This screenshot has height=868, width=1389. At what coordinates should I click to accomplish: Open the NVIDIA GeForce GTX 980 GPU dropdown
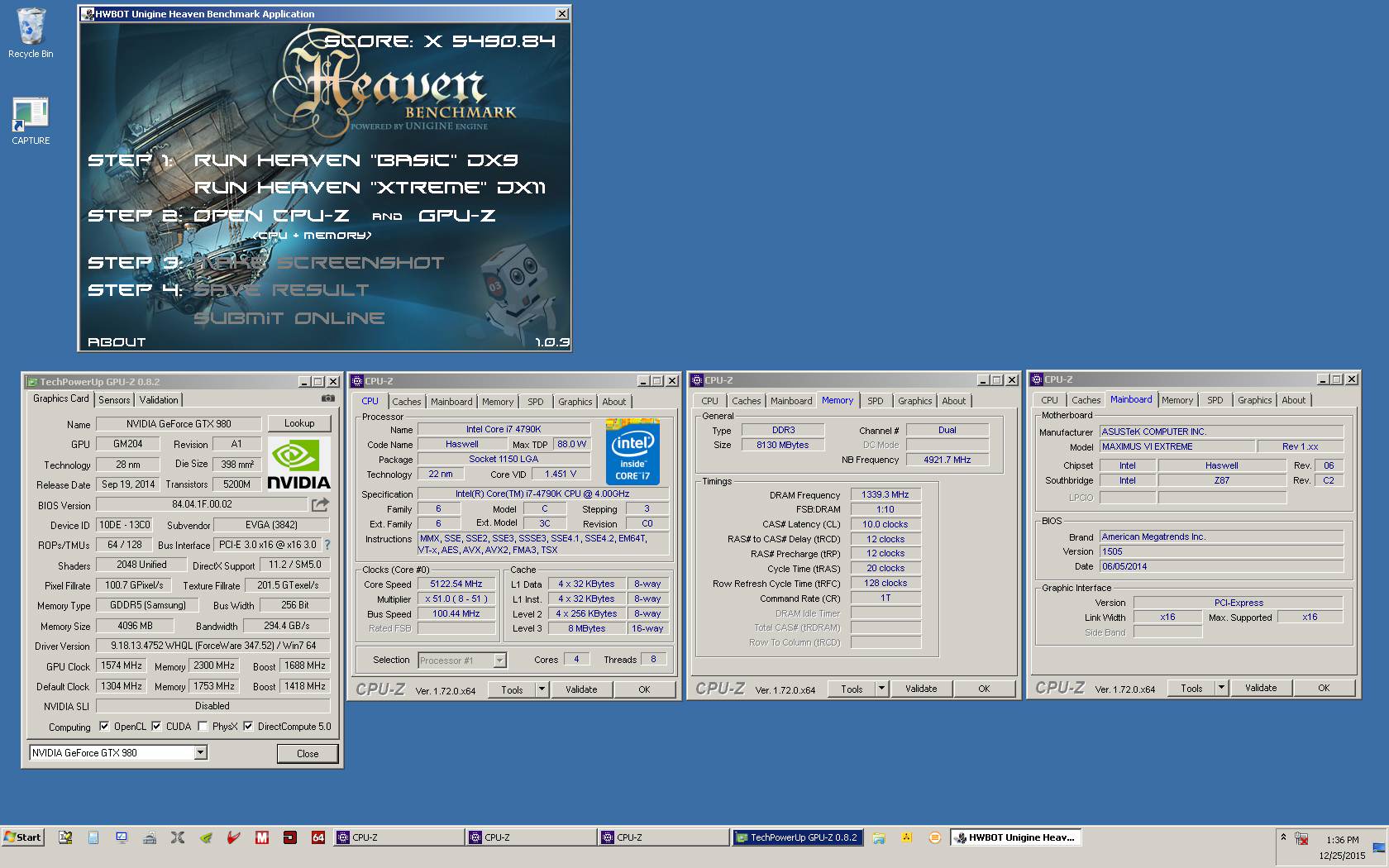200,752
